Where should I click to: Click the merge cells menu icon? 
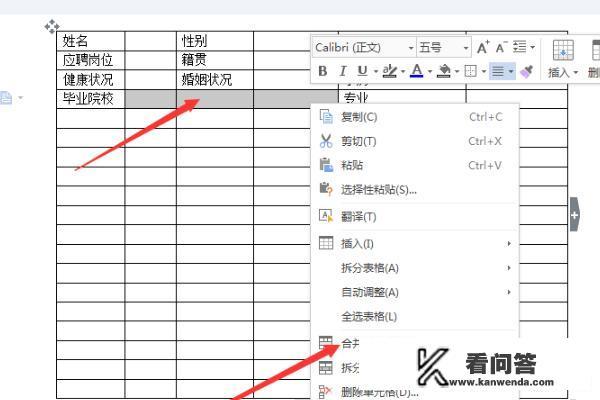[326, 343]
